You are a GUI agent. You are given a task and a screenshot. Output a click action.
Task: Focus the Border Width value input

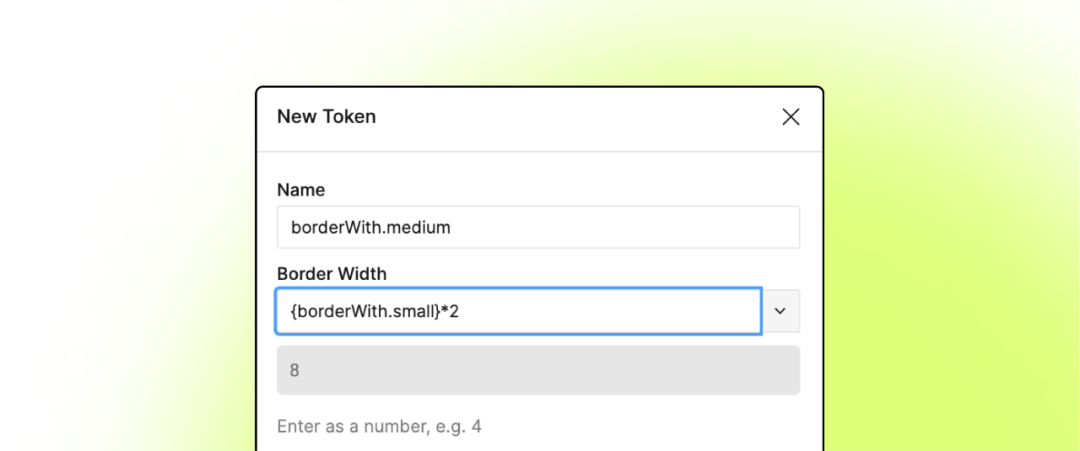tap(518, 311)
